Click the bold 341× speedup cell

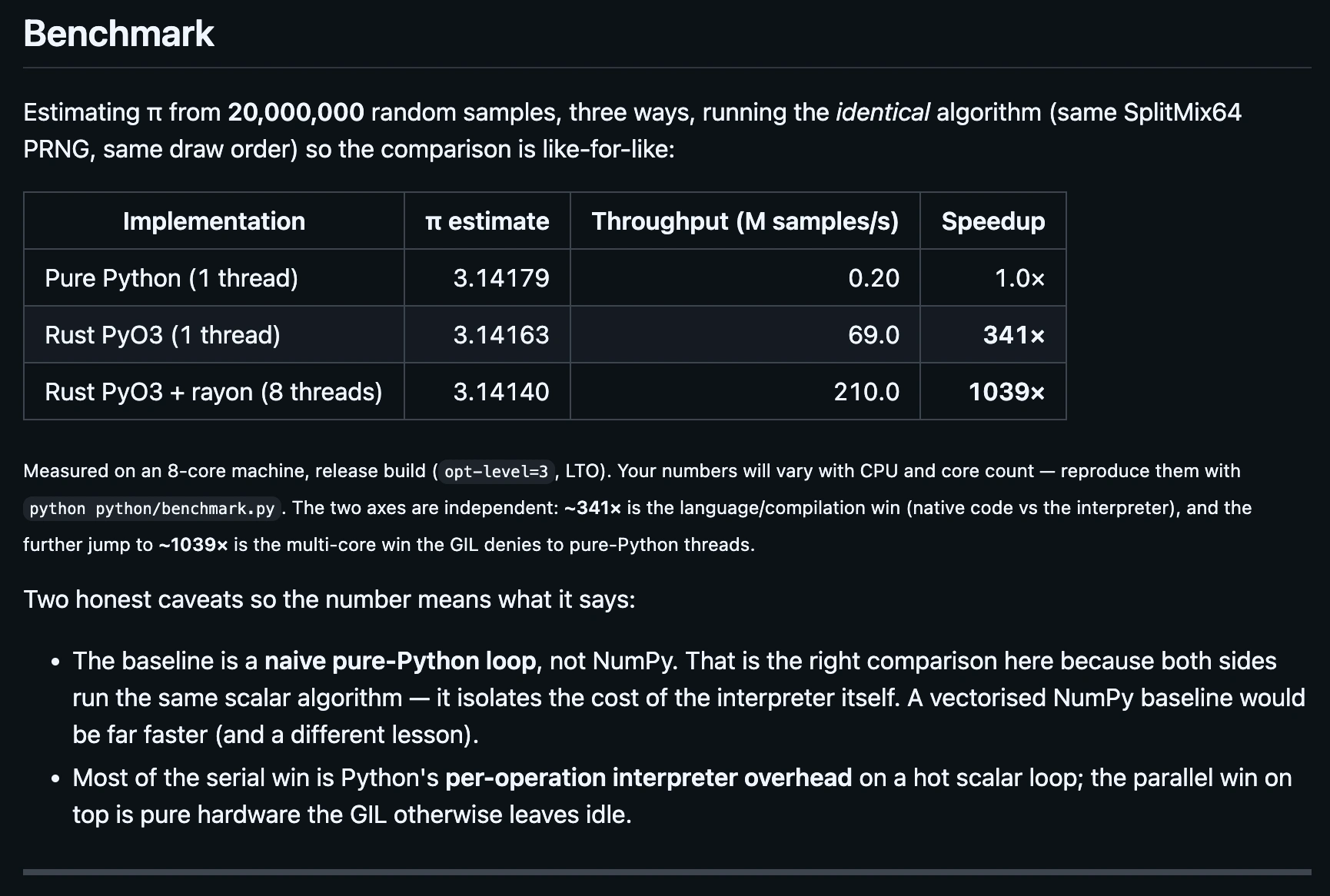(1014, 335)
